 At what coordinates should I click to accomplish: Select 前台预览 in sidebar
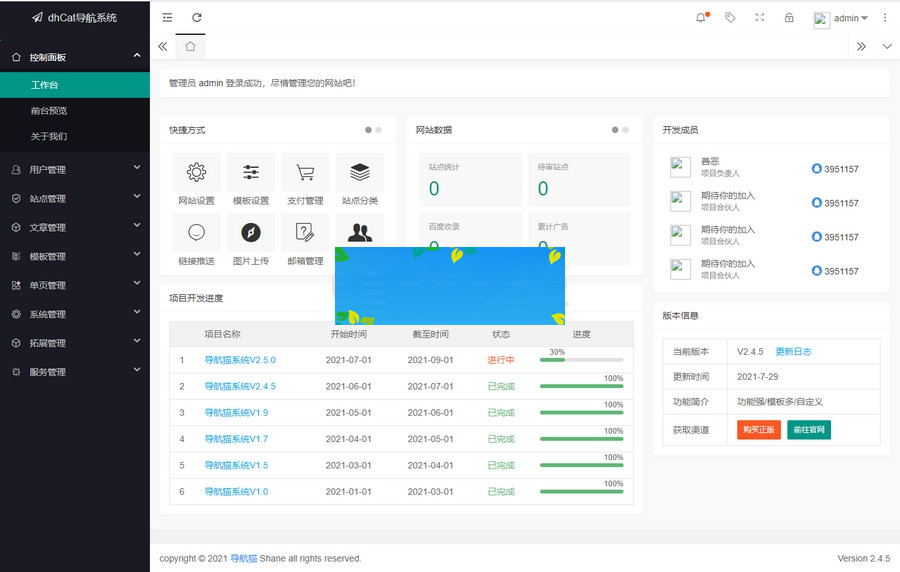(49, 111)
